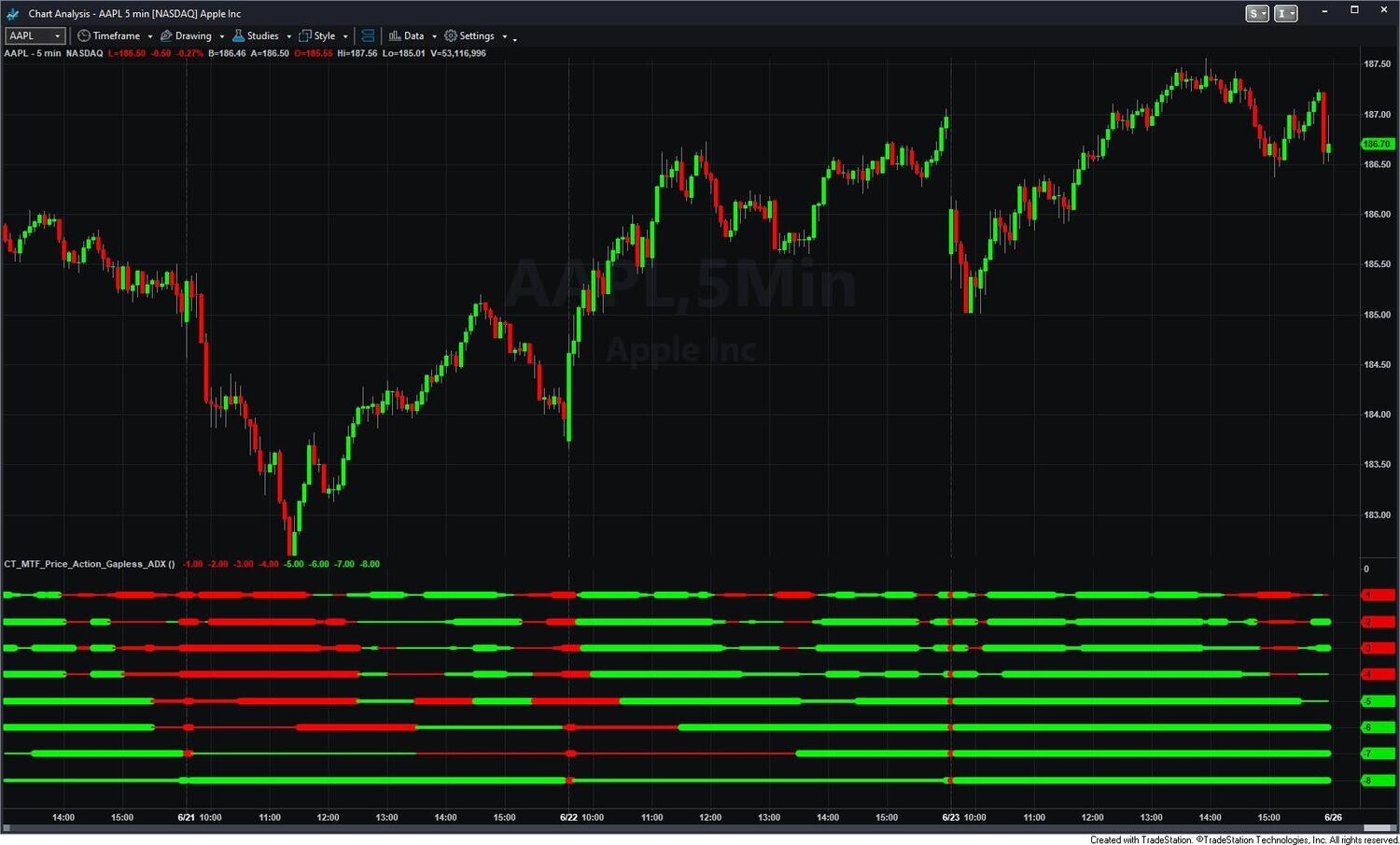The height and width of the screenshot is (845, 1400).
Task: Click the "-0.27%" percent change value
Action: 189,53
